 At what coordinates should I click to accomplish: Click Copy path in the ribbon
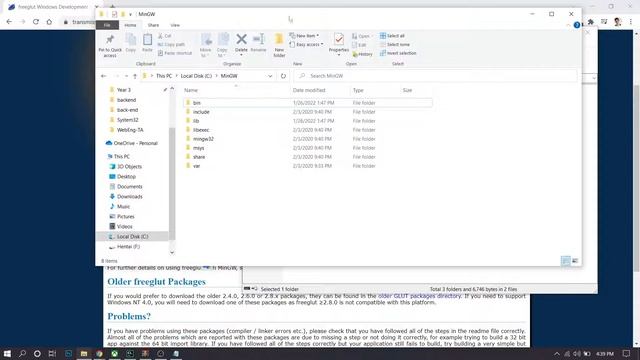(x=171, y=44)
